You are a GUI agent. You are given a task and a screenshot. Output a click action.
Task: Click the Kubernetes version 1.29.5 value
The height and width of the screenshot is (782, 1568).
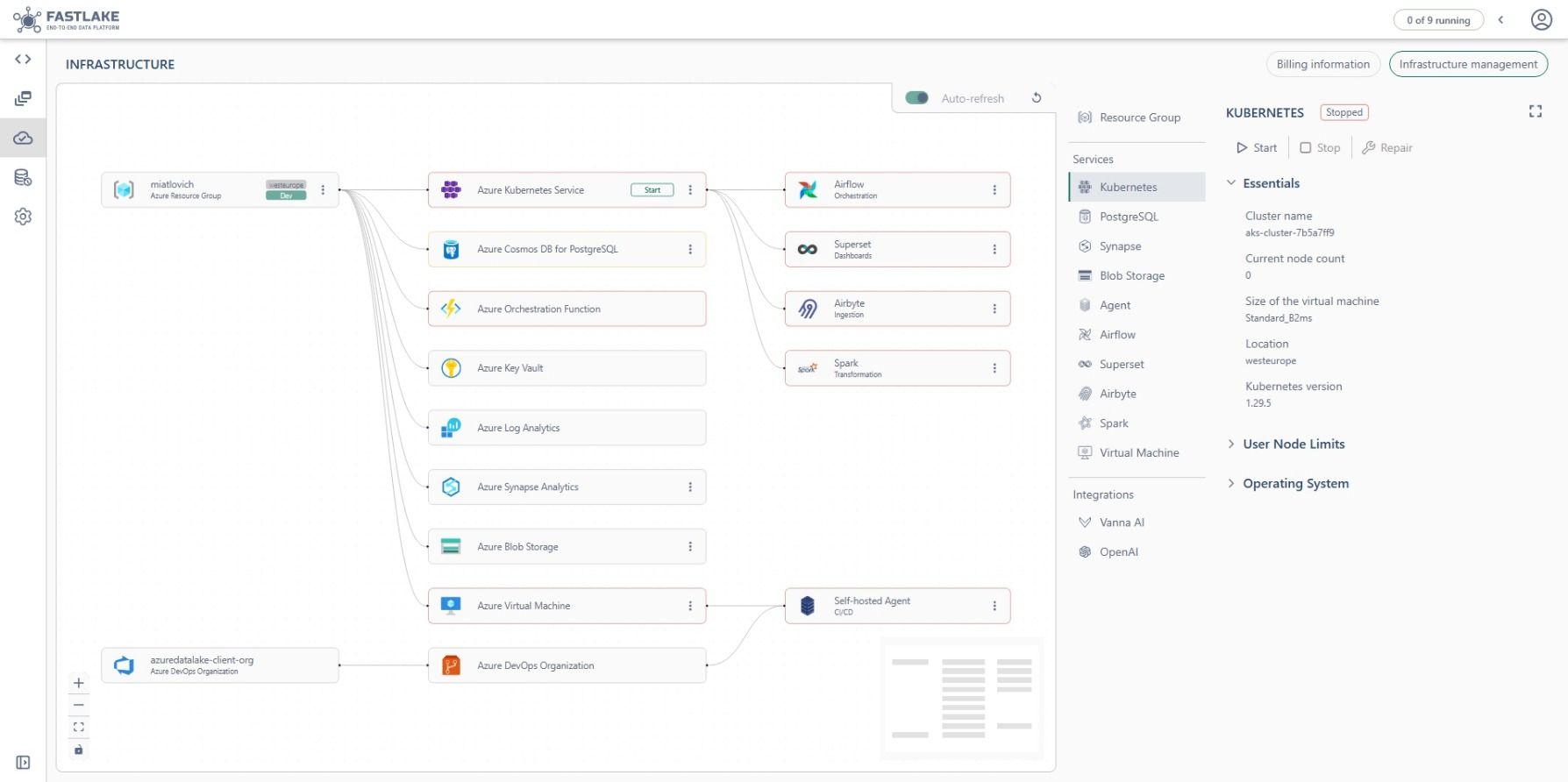1258,403
